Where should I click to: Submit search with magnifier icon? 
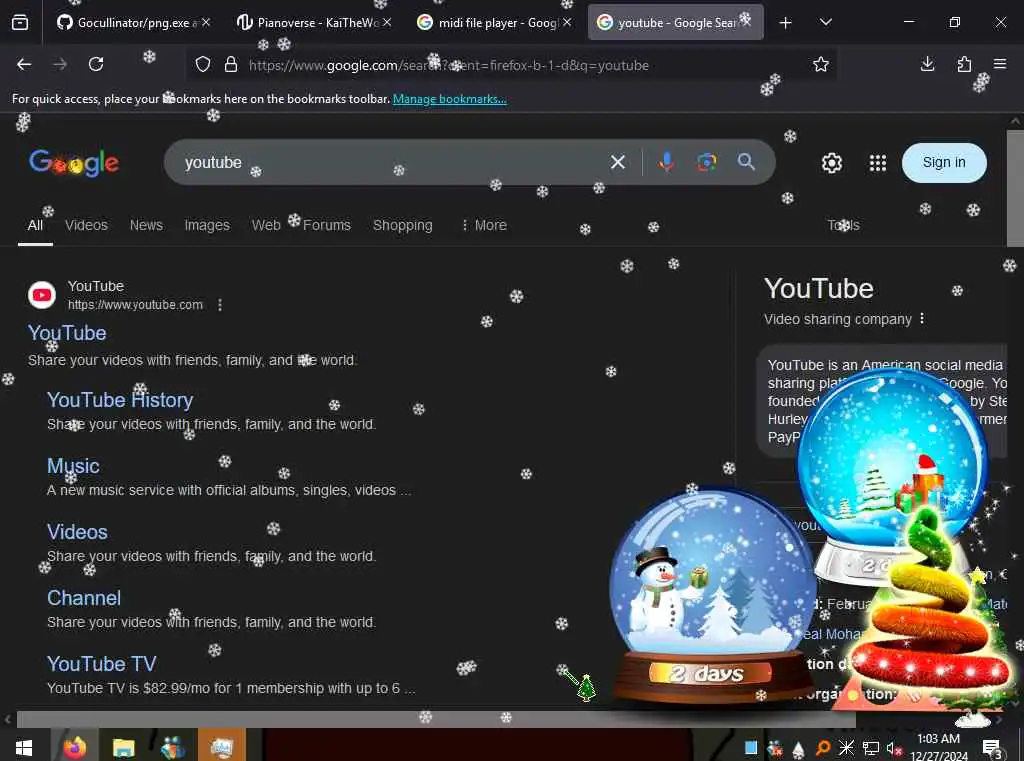click(x=746, y=162)
